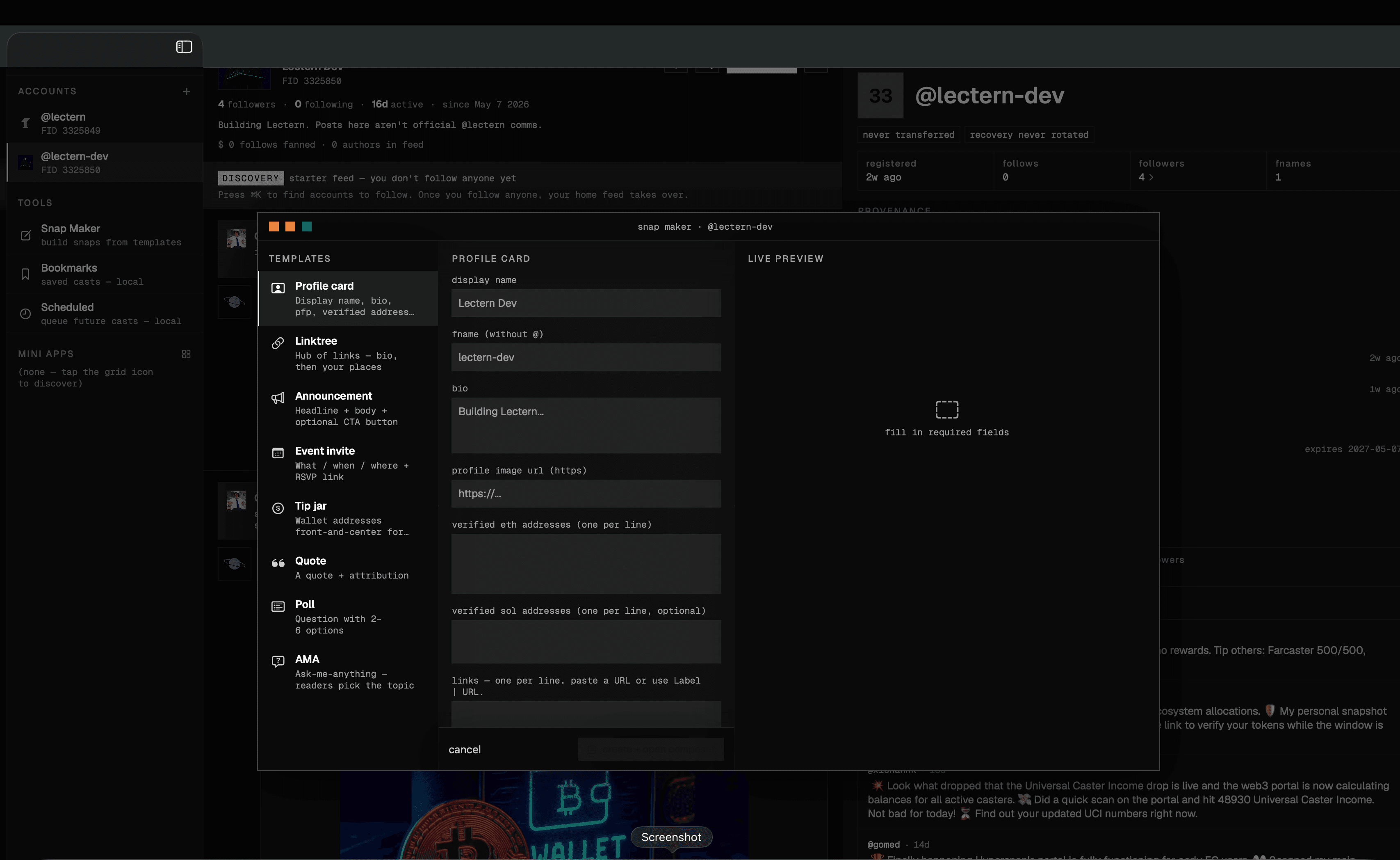1400x860 pixels.
Task: Click the first orange window dot
Action: pyautogui.click(x=274, y=227)
